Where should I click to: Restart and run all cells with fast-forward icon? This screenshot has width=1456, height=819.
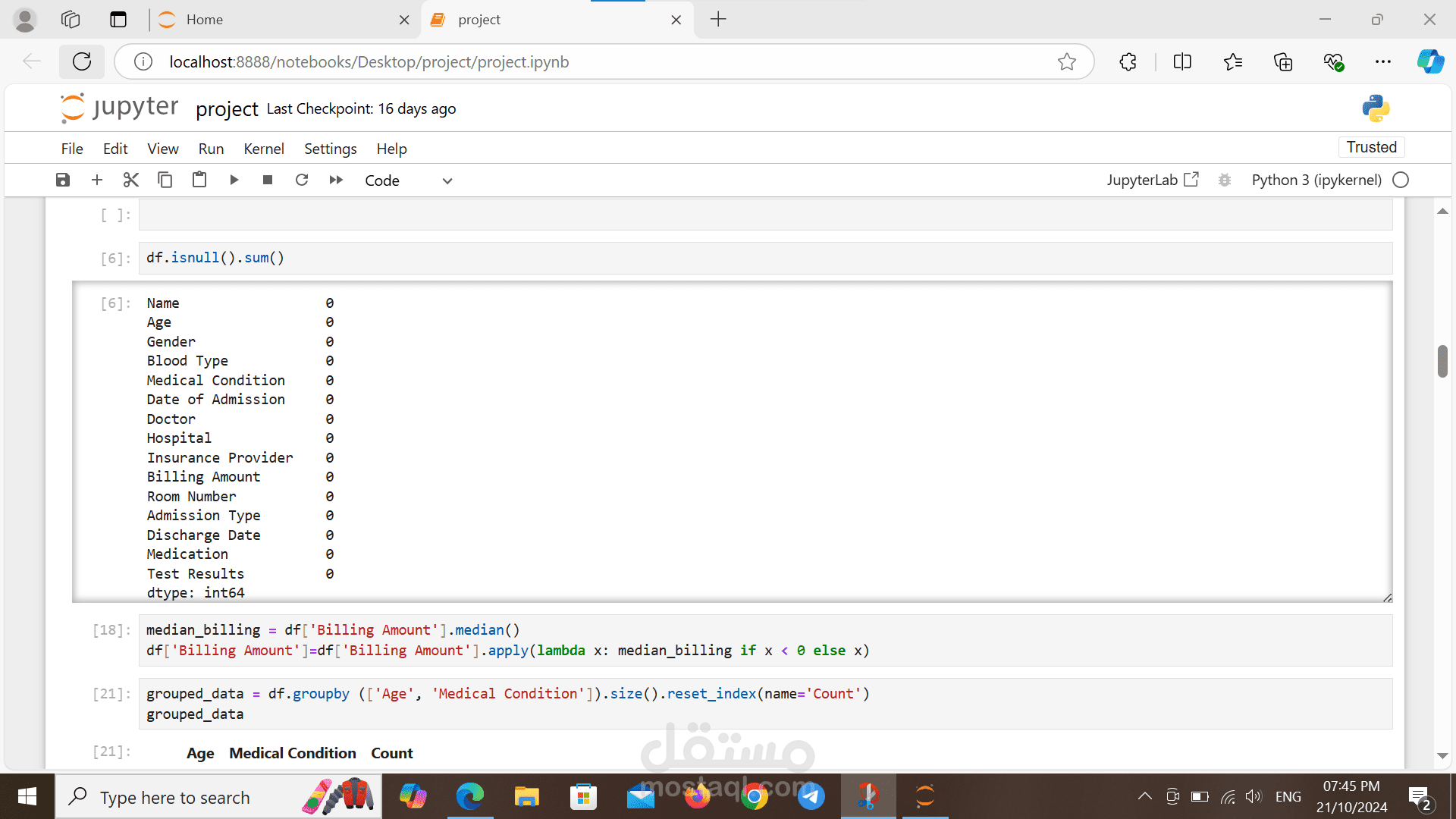click(x=336, y=180)
